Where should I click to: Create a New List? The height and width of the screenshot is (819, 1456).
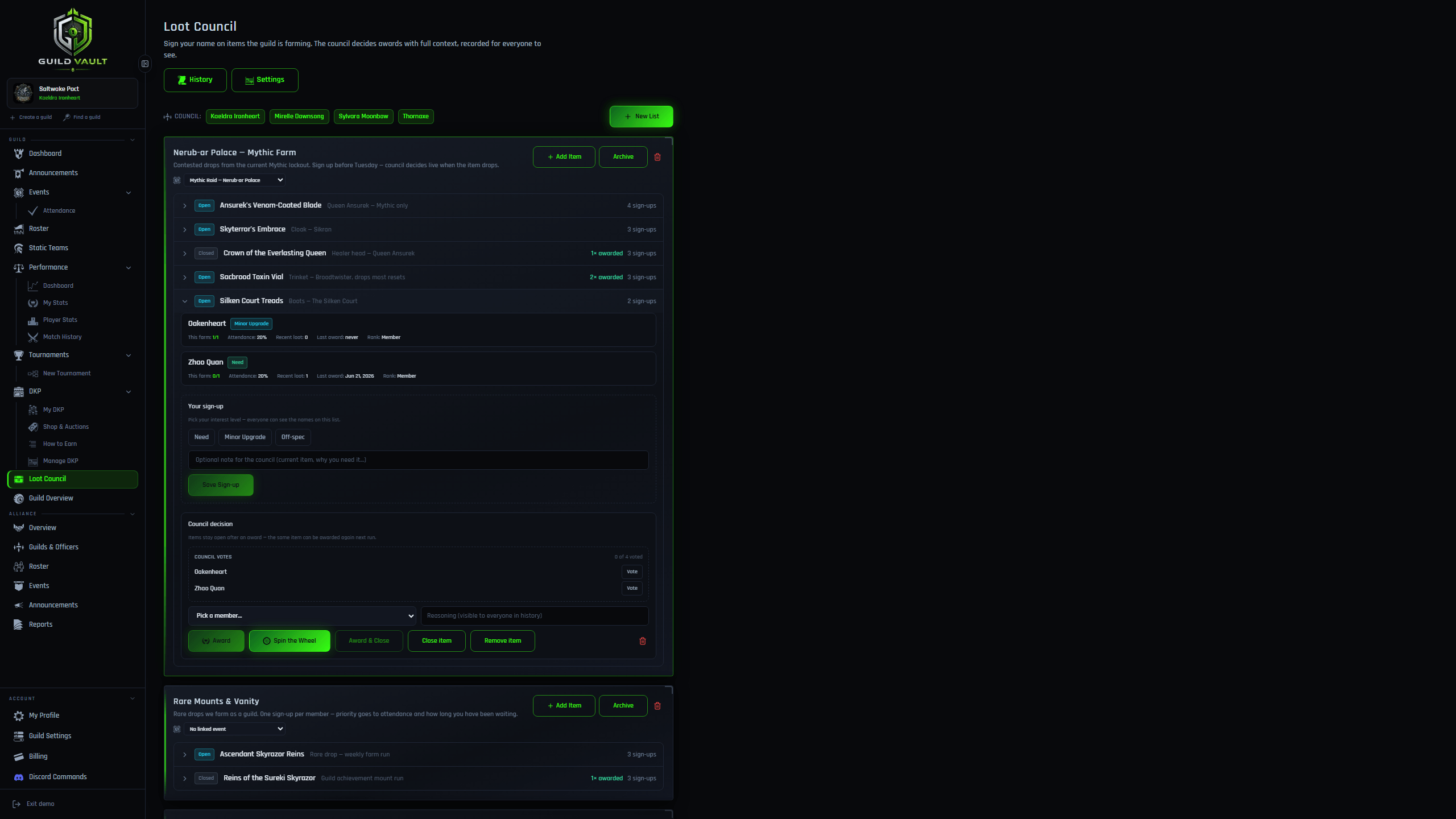642,117
